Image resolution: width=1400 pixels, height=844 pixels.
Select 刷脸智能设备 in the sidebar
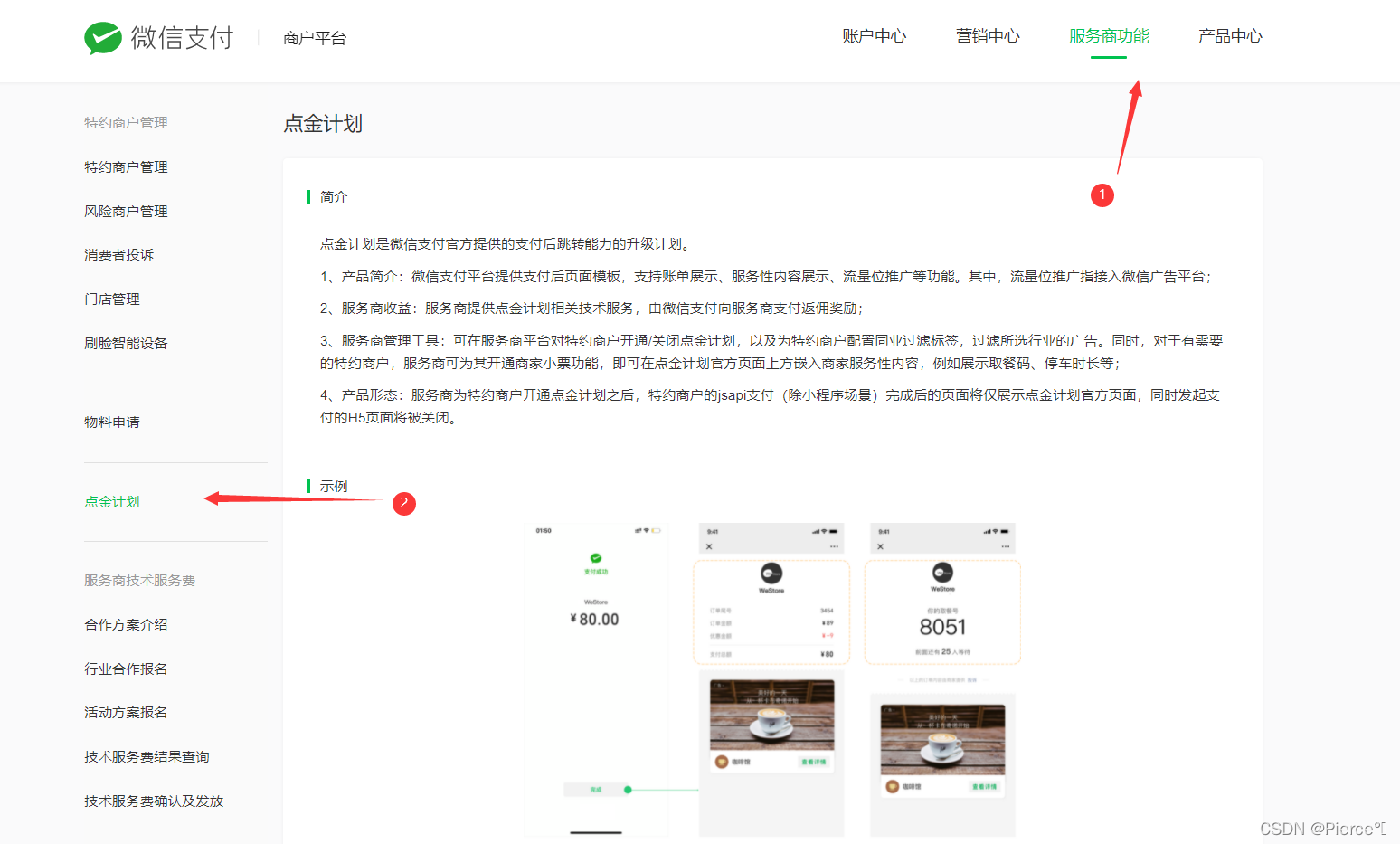(x=126, y=344)
